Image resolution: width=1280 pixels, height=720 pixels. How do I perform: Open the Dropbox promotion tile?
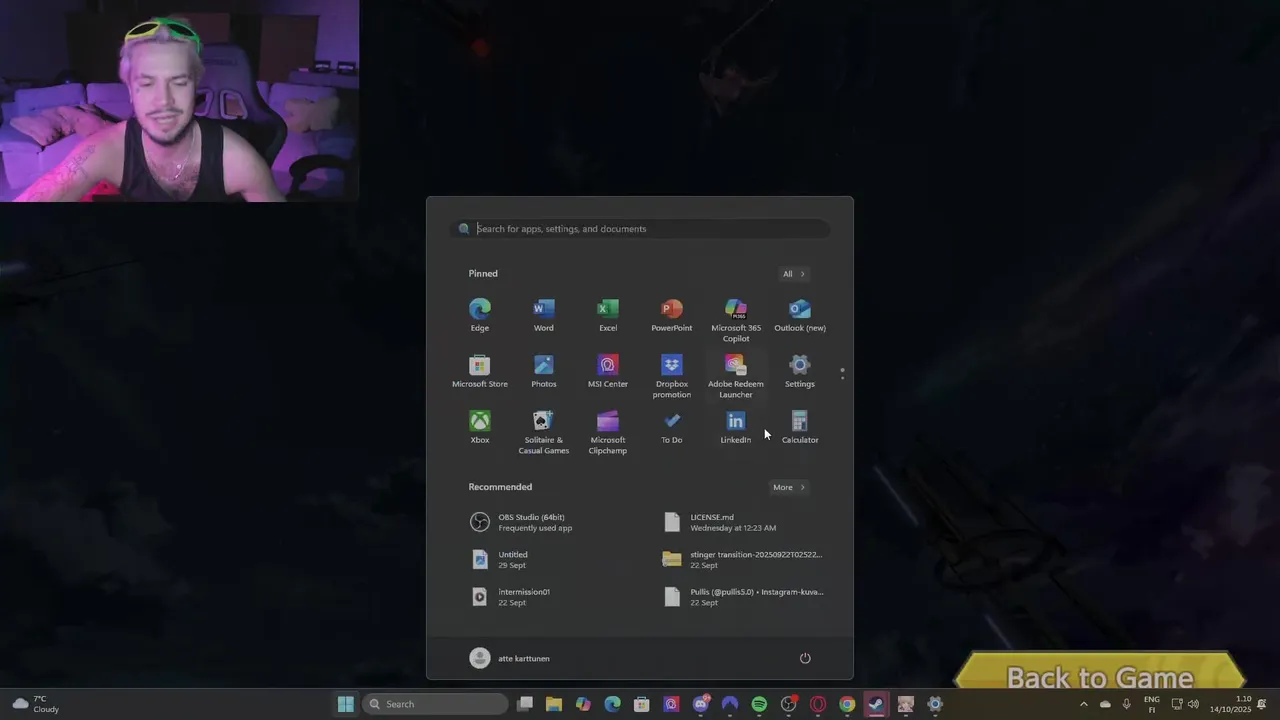pyautogui.click(x=672, y=376)
